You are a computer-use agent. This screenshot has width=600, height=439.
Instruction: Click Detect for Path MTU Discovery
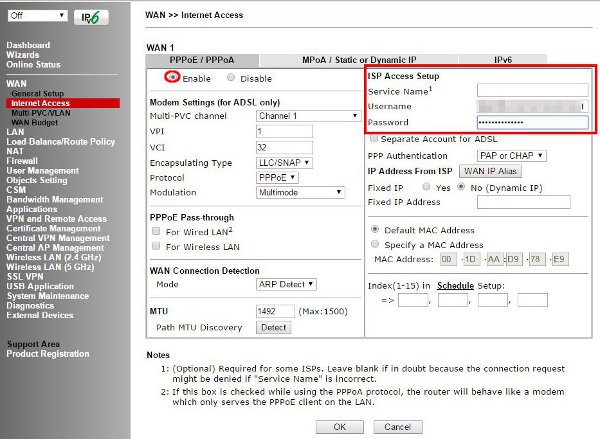274,328
